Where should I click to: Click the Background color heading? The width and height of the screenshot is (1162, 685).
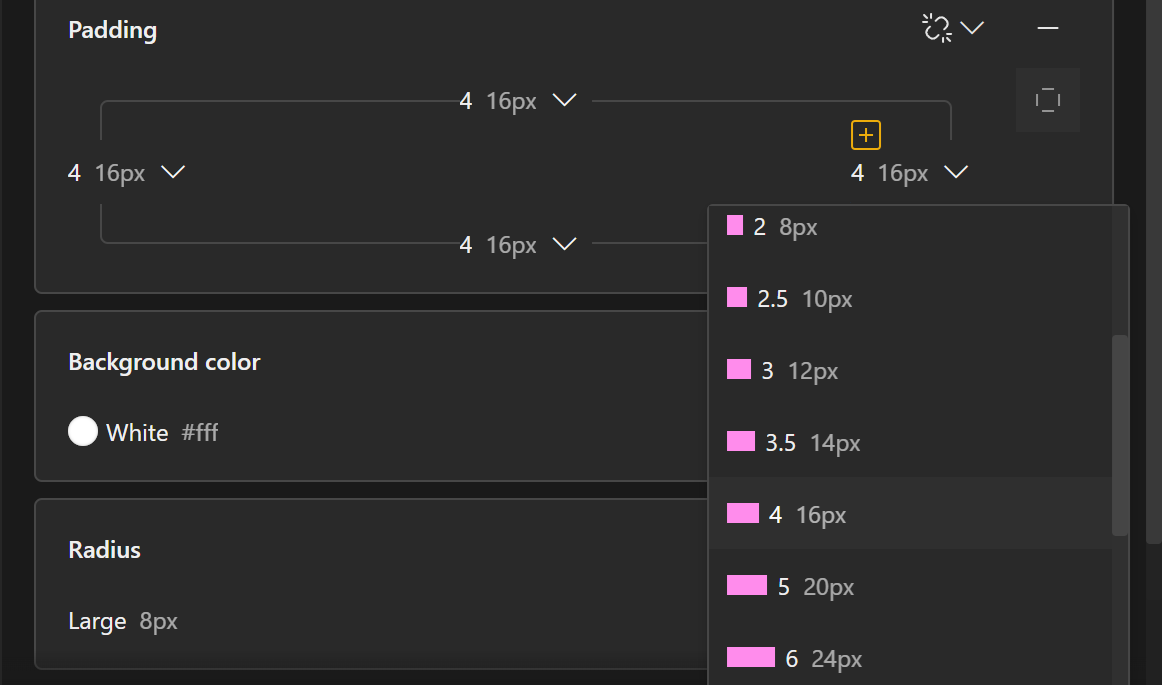[165, 362]
